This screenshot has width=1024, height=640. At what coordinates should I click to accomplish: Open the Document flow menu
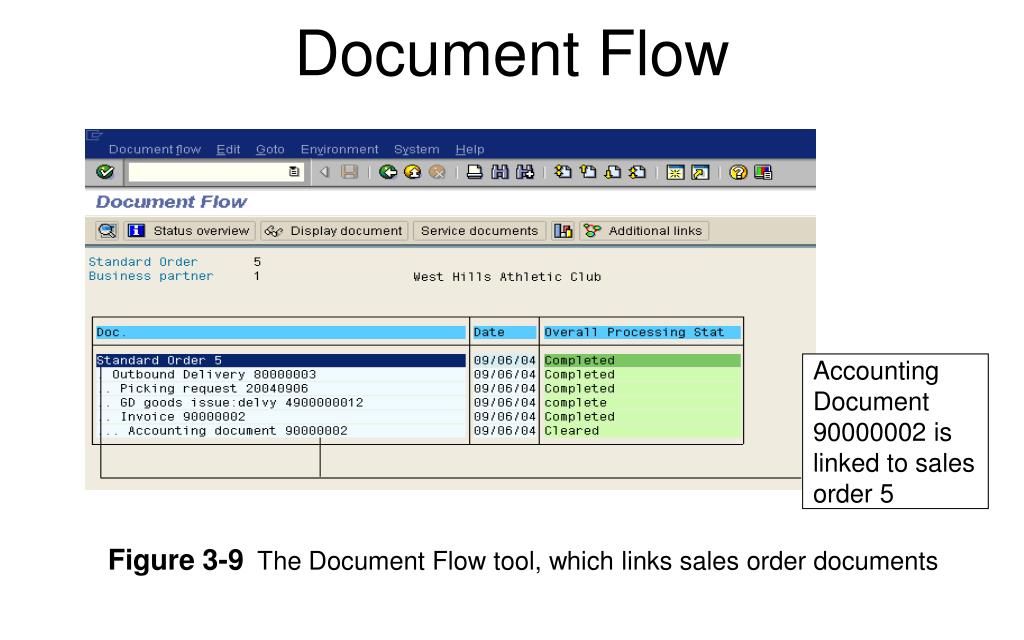(x=155, y=150)
